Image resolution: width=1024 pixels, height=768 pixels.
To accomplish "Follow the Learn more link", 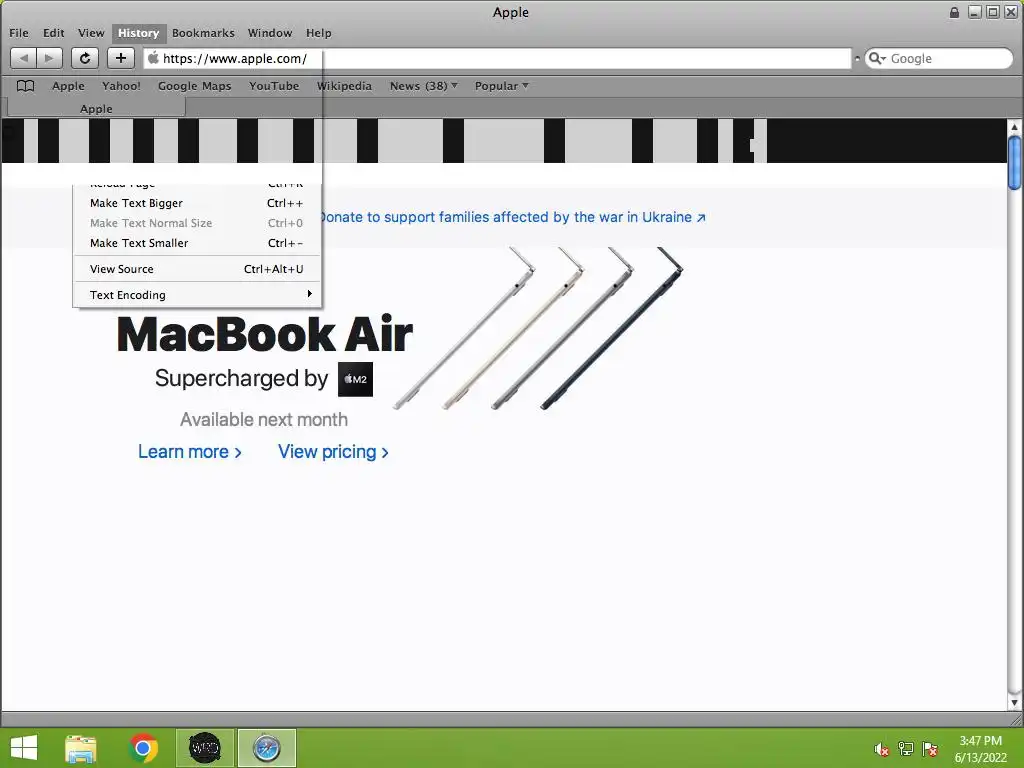I will (x=189, y=452).
